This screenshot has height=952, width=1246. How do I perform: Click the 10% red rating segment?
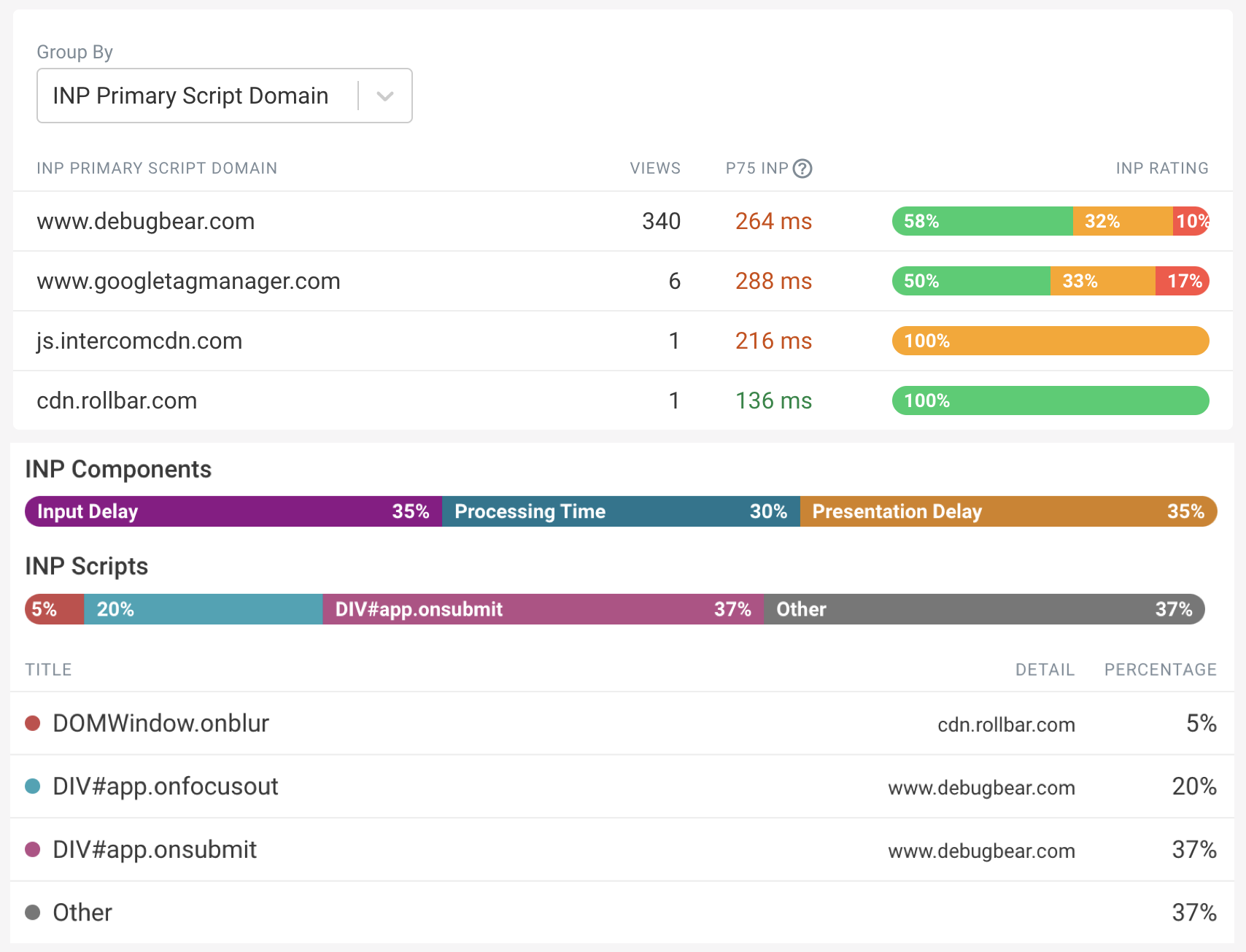point(1191,221)
